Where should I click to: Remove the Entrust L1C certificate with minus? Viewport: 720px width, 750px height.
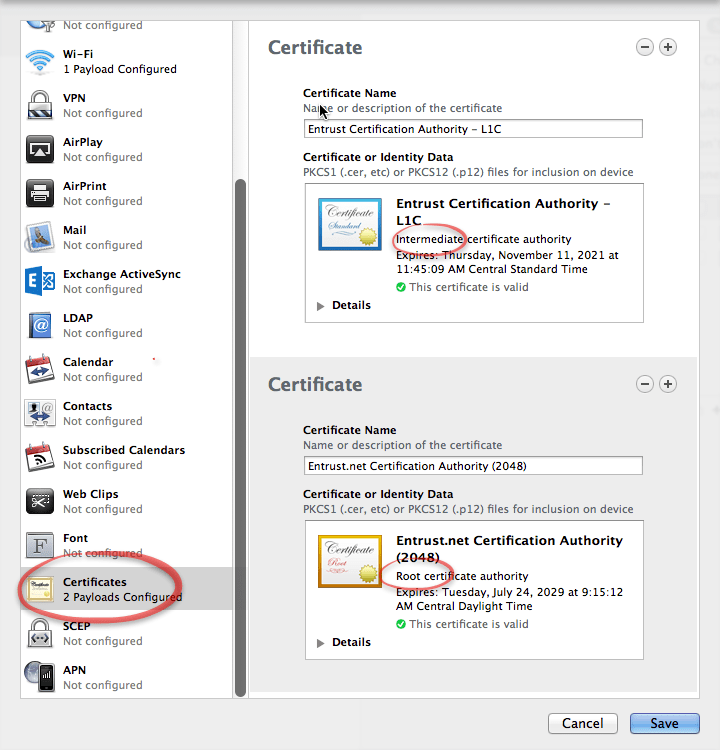click(644, 47)
